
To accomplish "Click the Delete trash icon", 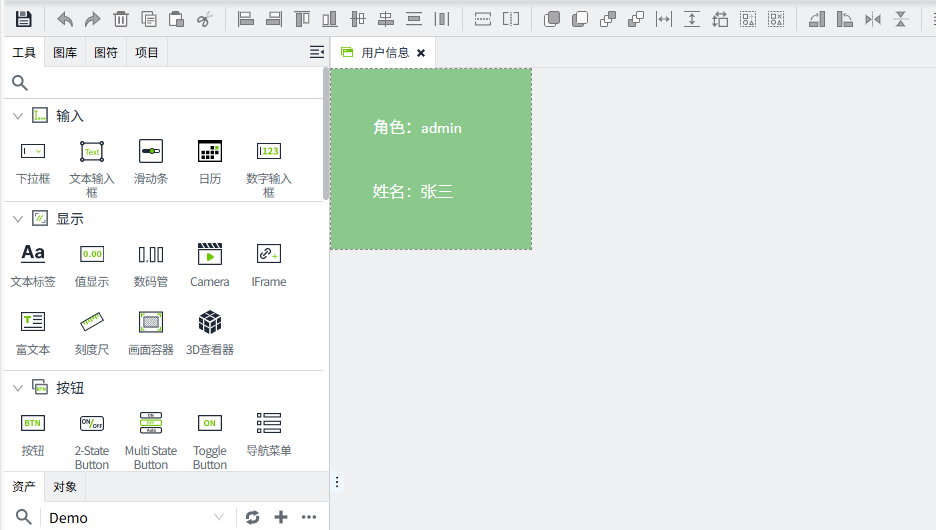I will pos(121,19).
